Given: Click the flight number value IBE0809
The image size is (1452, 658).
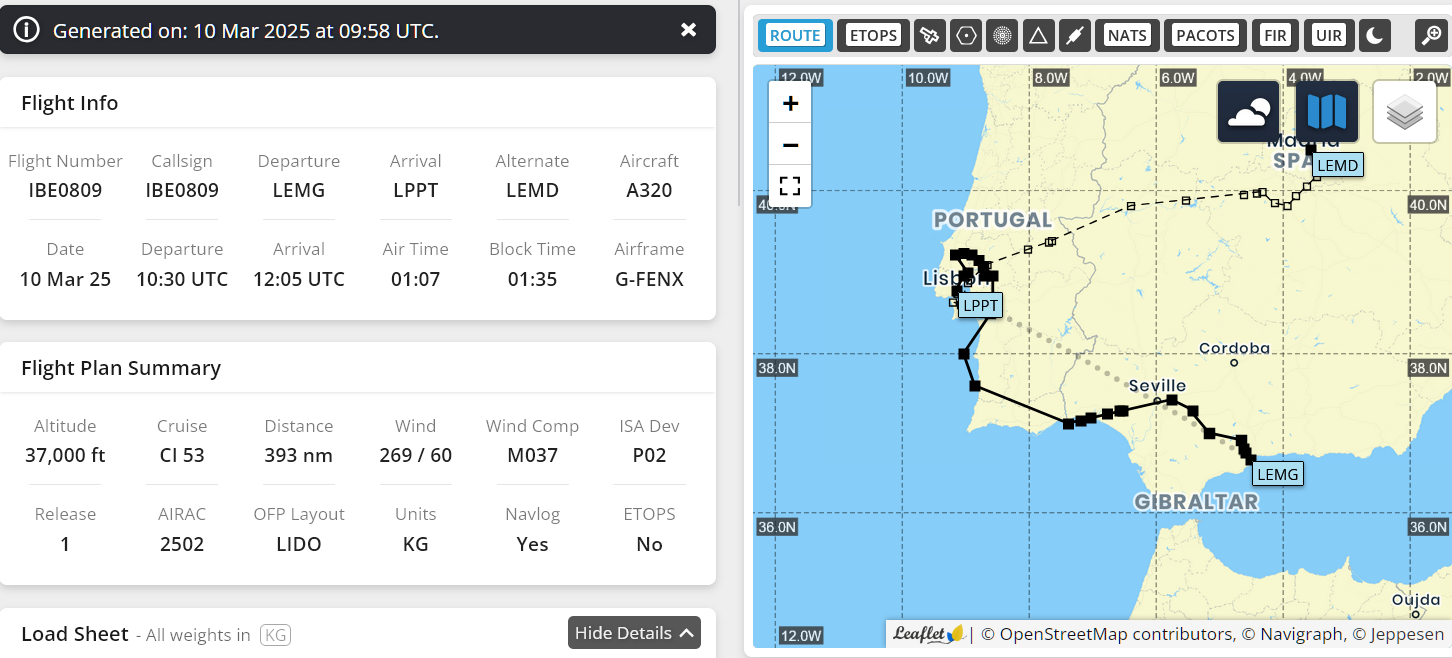Looking at the screenshot, I should click(x=65, y=190).
